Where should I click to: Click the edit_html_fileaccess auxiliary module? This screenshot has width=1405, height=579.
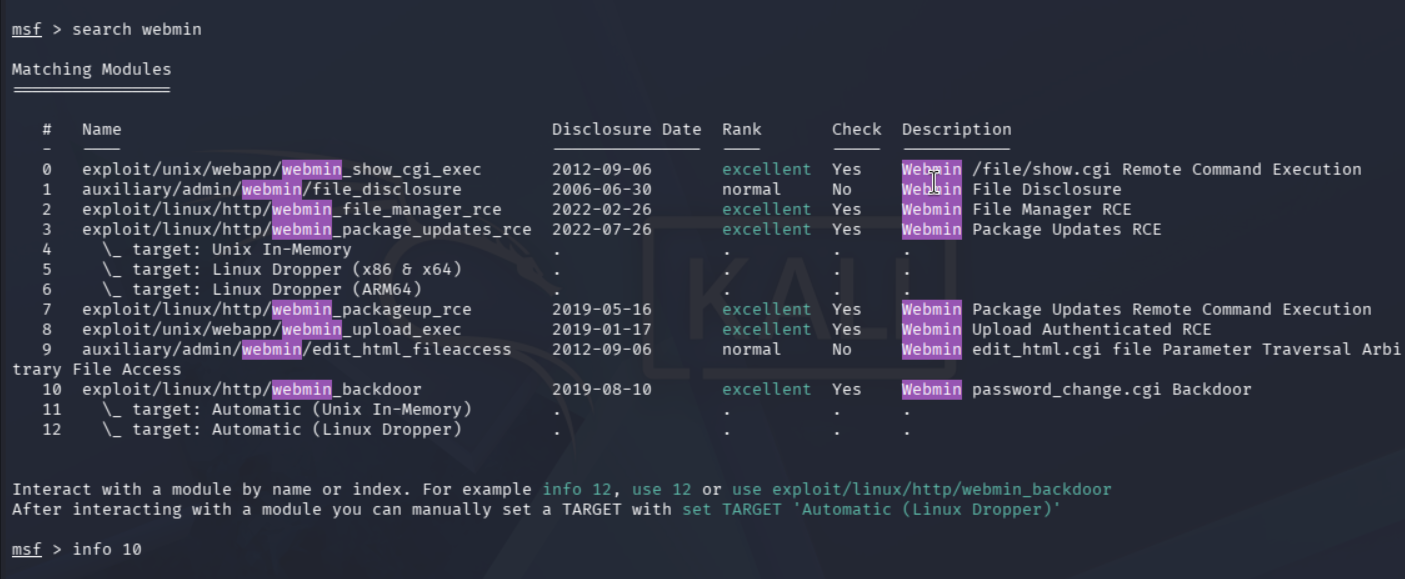296,349
